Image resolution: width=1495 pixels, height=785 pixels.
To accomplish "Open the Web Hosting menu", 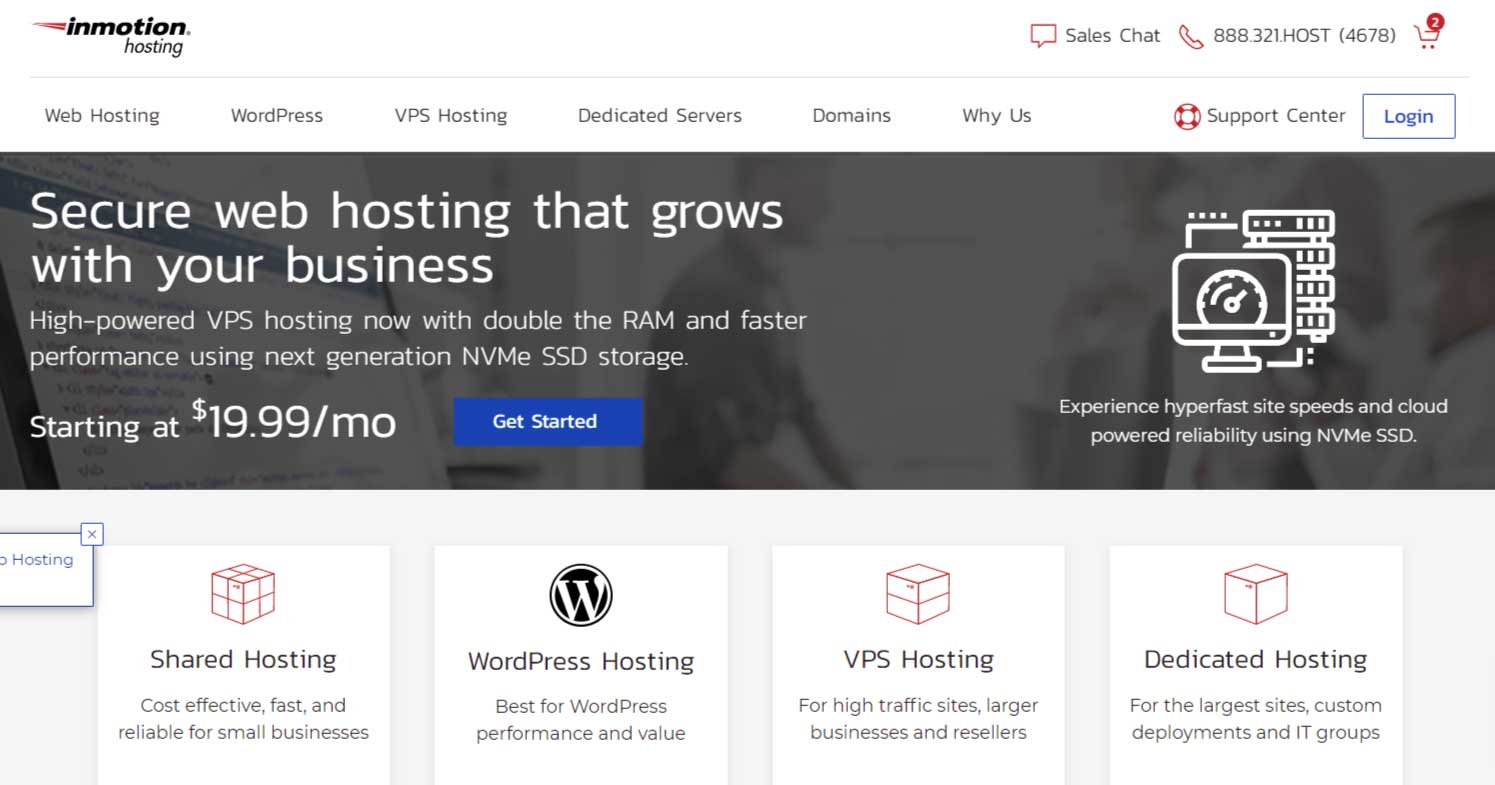I will pyautogui.click(x=102, y=116).
